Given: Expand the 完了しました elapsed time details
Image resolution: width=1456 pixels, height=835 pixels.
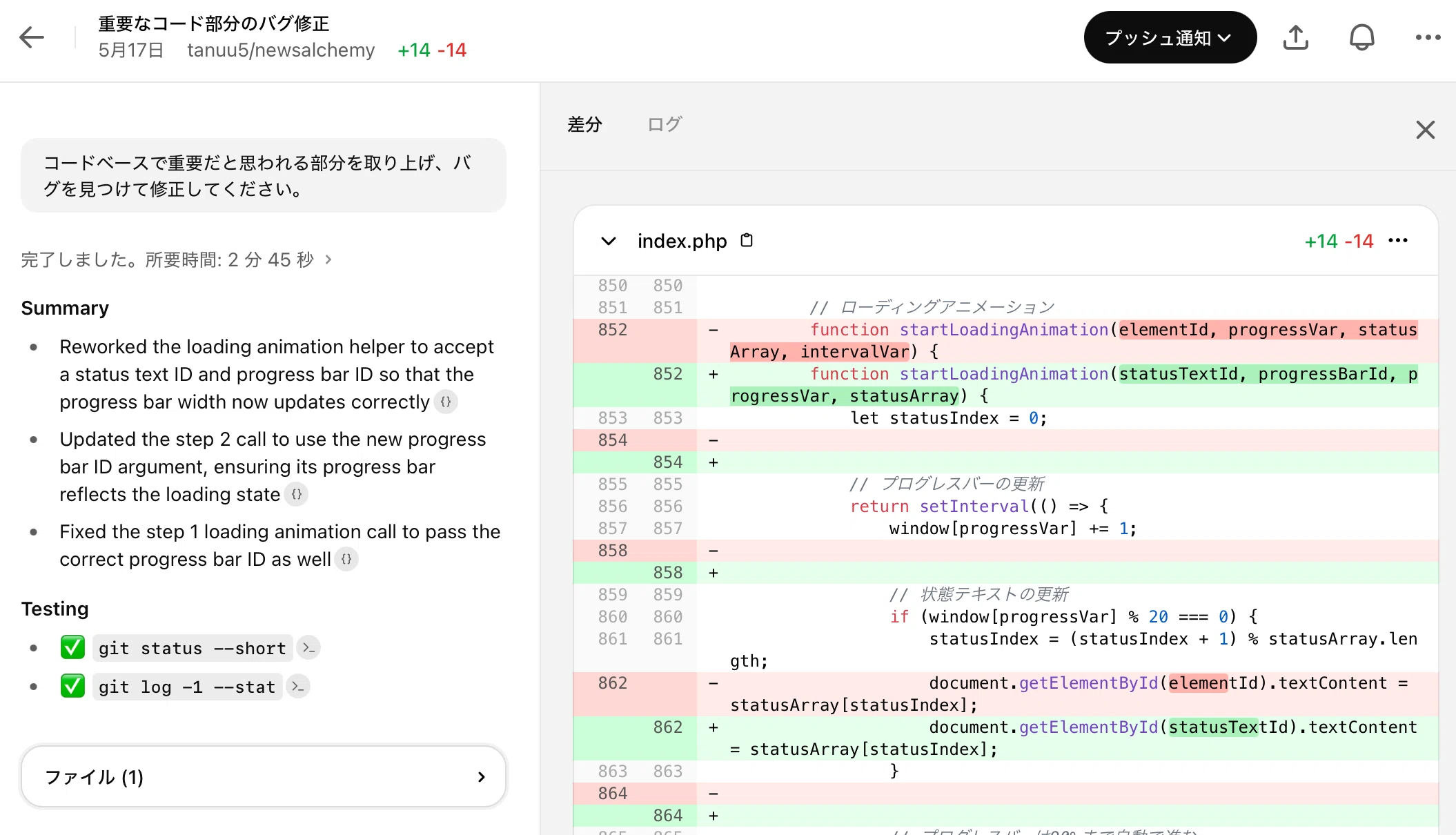Looking at the screenshot, I should [x=177, y=259].
